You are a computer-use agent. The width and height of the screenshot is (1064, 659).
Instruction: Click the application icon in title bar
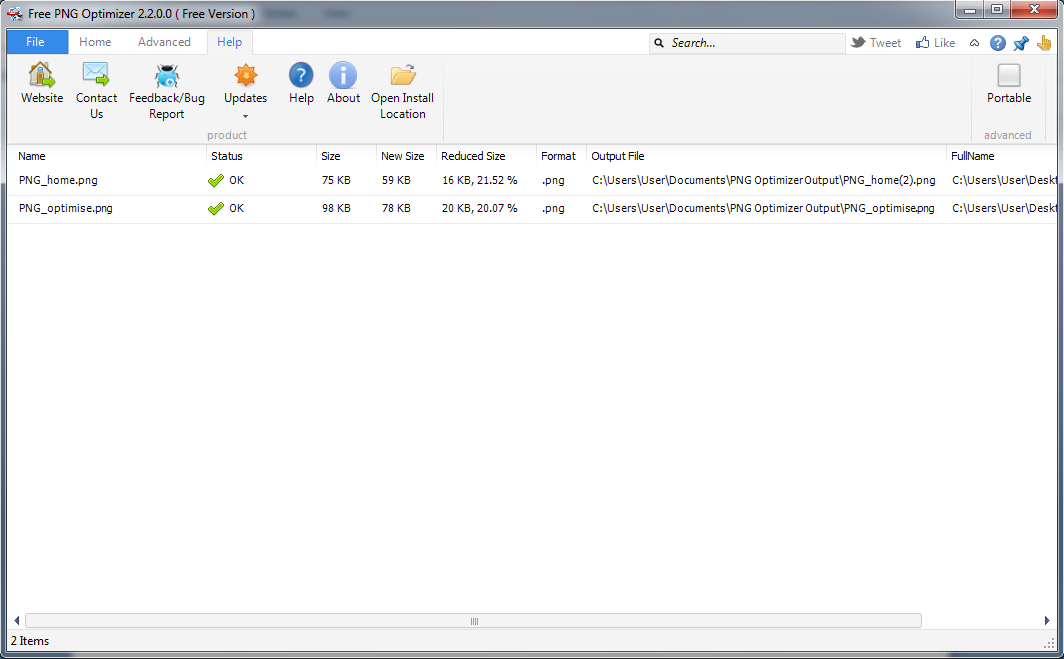coord(14,14)
